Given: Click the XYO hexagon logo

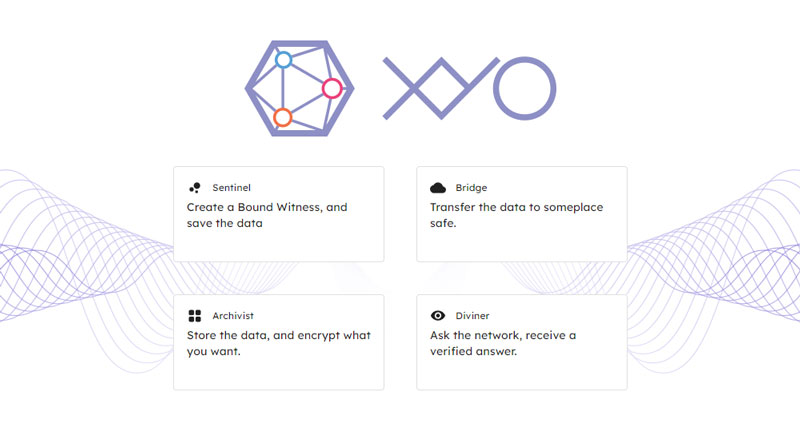Looking at the screenshot, I should click(x=300, y=88).
